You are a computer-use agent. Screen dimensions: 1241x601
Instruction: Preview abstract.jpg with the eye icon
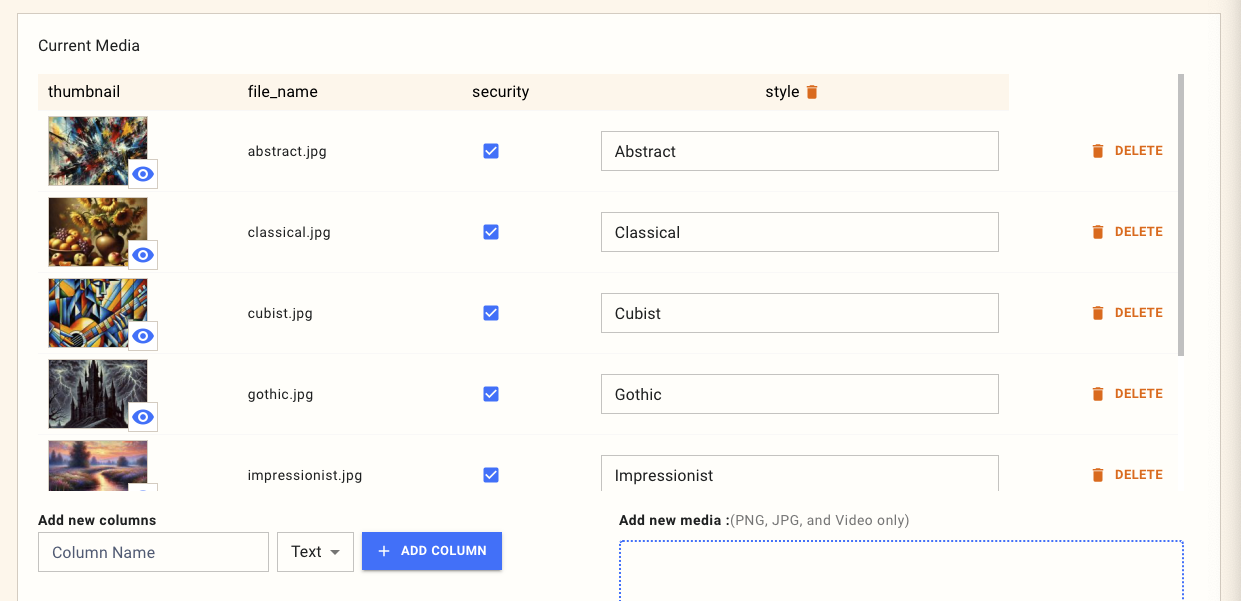click(x=143, y=174)
